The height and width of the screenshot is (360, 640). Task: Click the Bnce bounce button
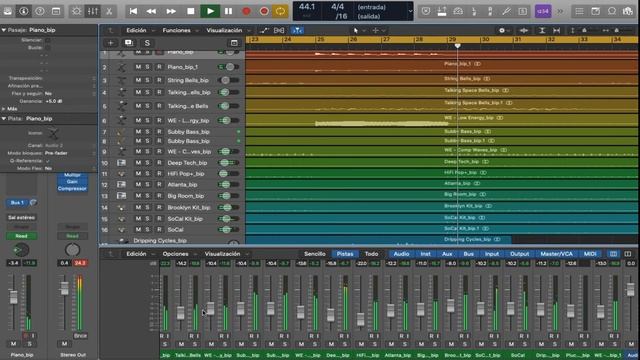80,336
